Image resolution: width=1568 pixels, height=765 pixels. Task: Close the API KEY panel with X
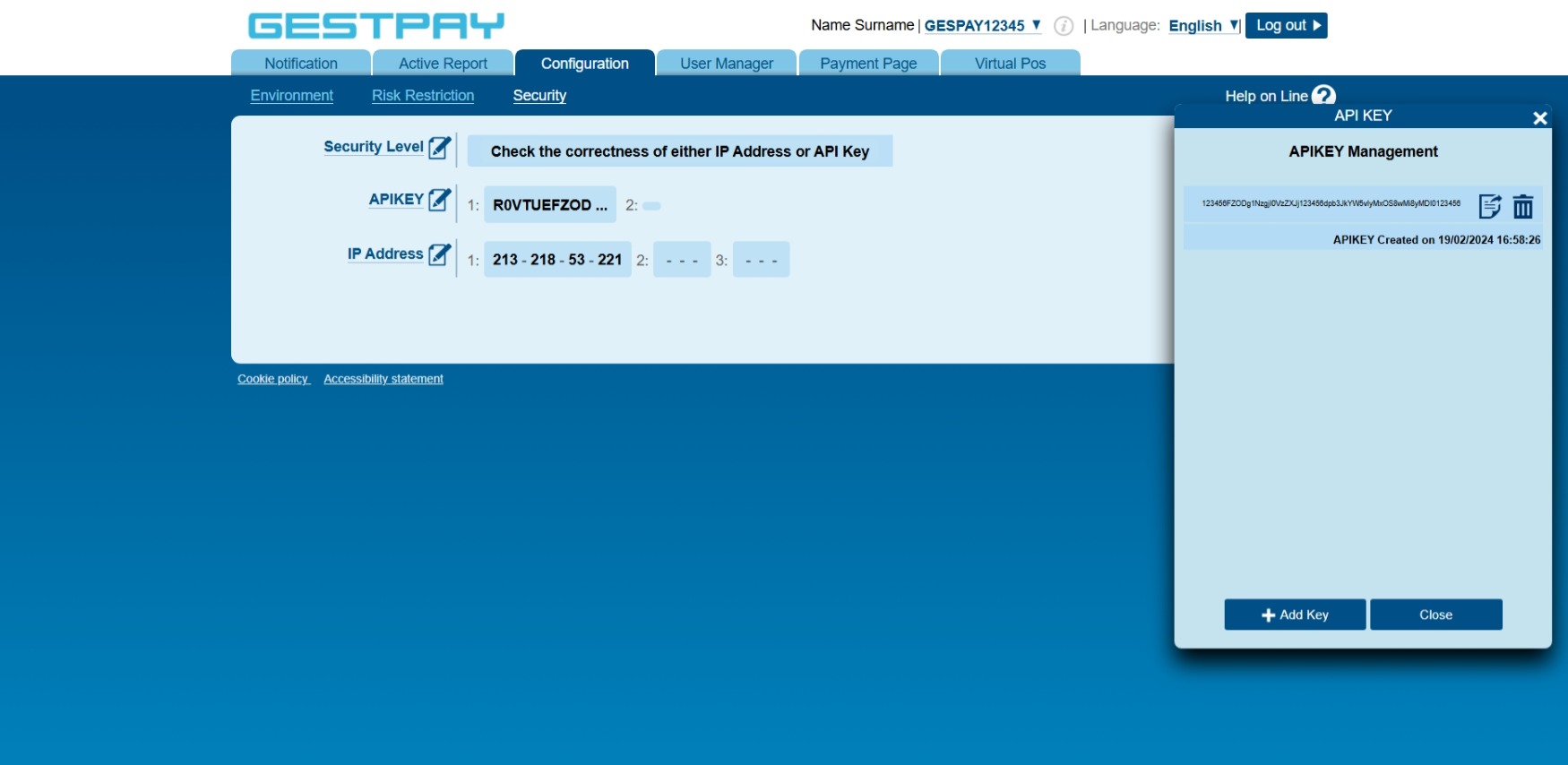1540,117
